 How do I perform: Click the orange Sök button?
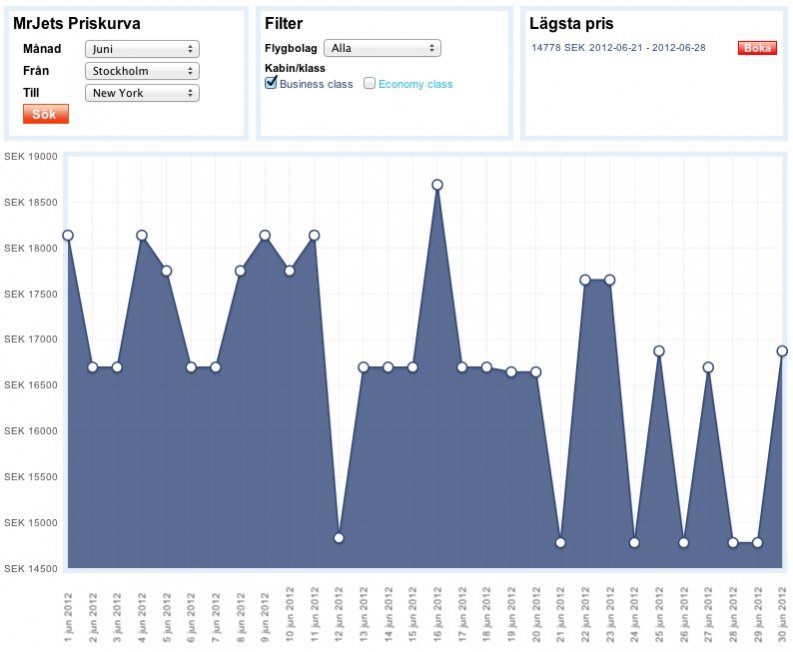tap(45, 114)
